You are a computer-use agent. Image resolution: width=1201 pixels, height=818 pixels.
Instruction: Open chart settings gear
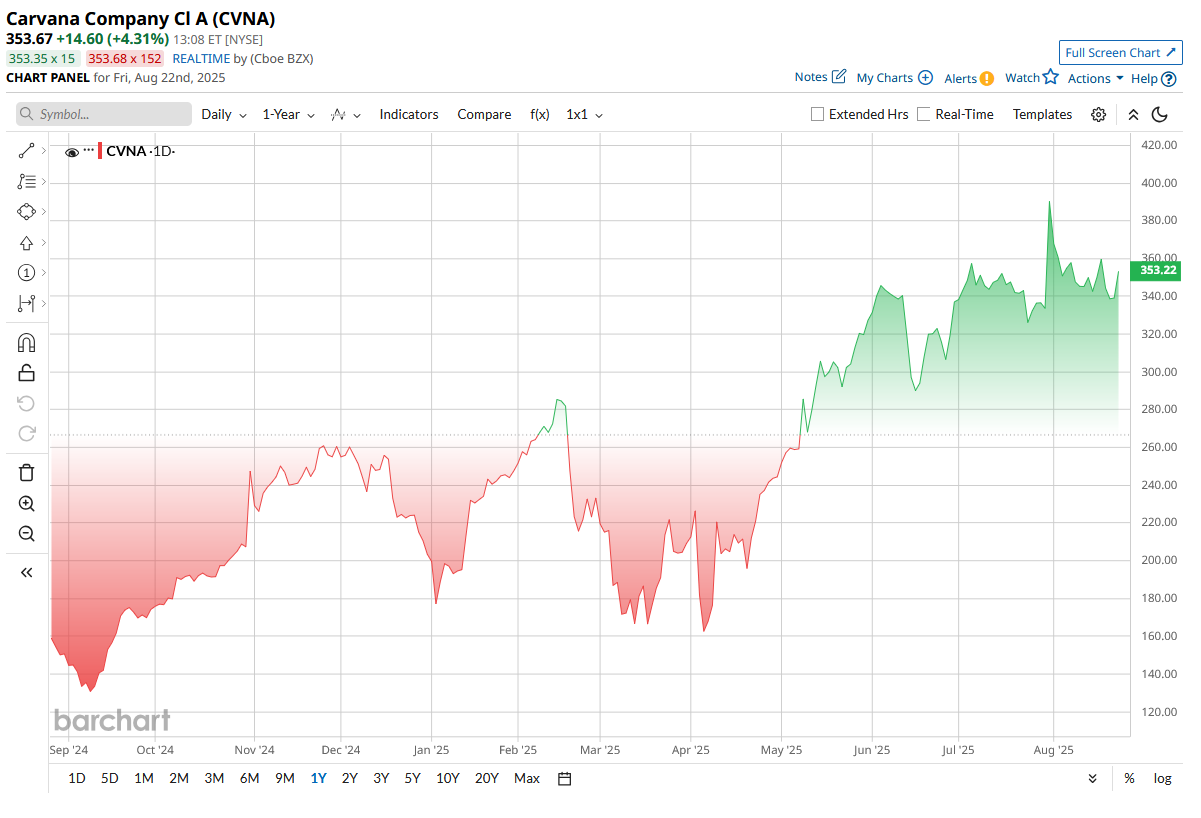[x=1099, y=115]
